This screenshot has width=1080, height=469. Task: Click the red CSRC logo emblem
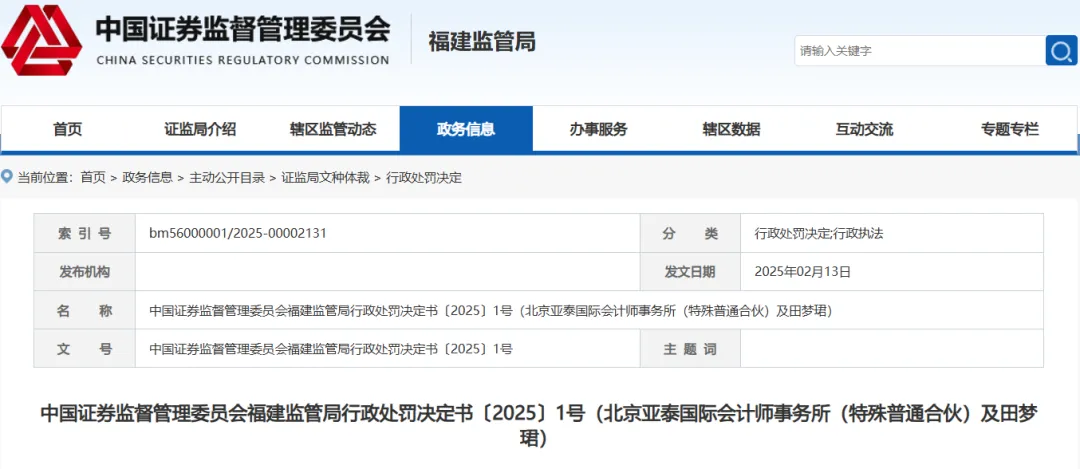[x=41, y=41]
